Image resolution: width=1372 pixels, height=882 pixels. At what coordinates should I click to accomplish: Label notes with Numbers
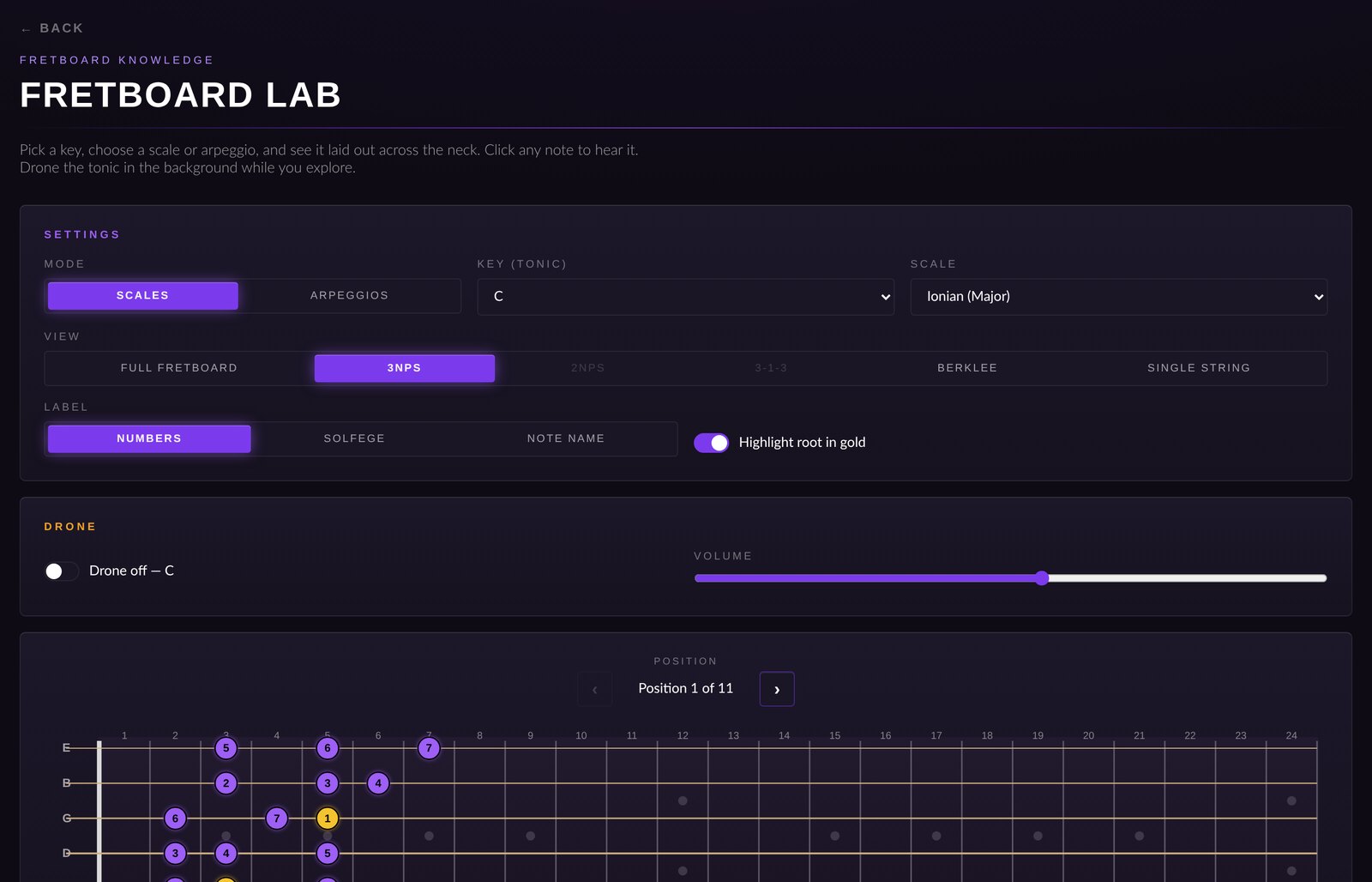pos(149,438)
